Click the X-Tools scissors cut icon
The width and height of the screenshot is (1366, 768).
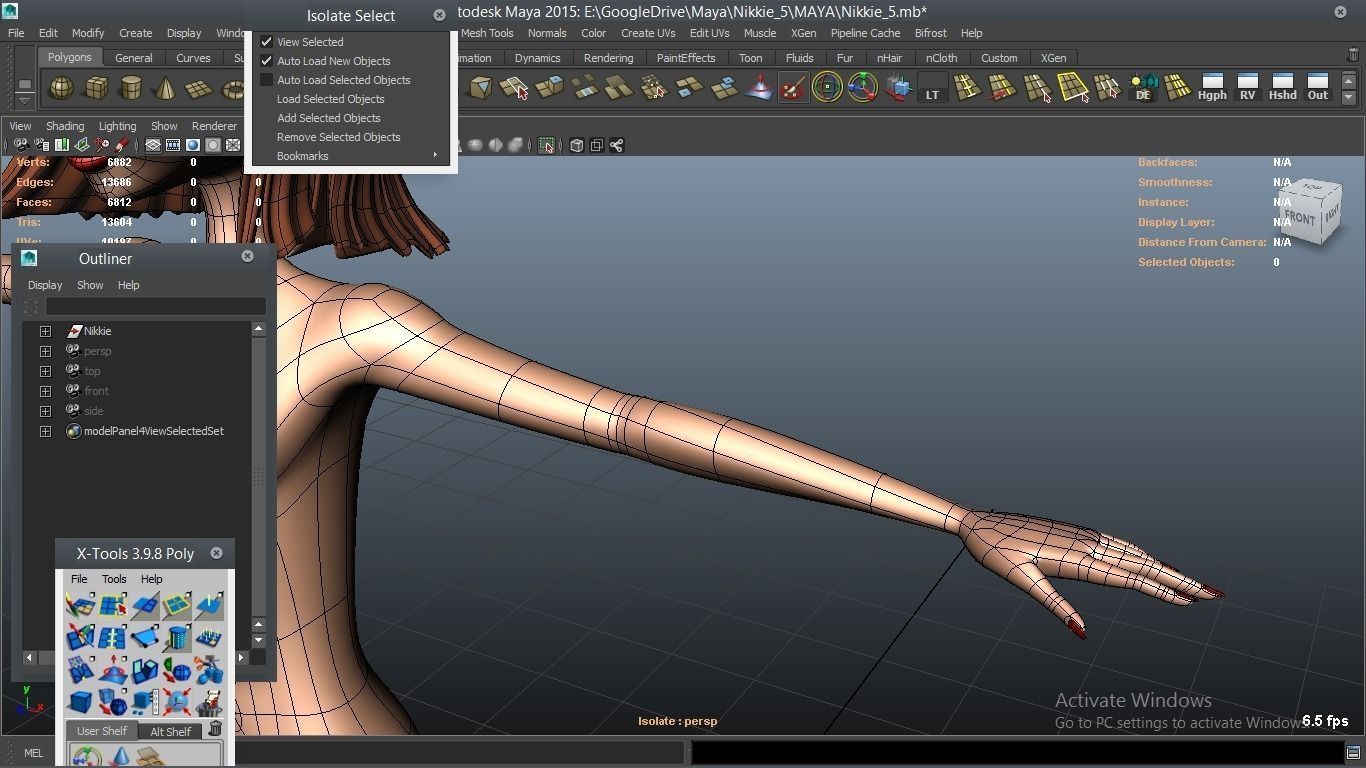click(x=209, y=669)
